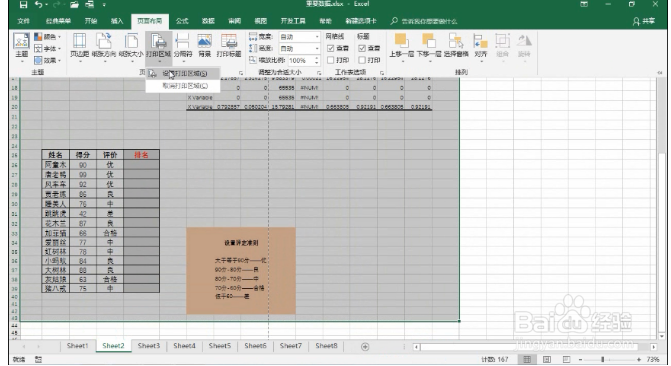Switch to Sheet4 tab
This screenshot has width=671, height=366.
184,346
